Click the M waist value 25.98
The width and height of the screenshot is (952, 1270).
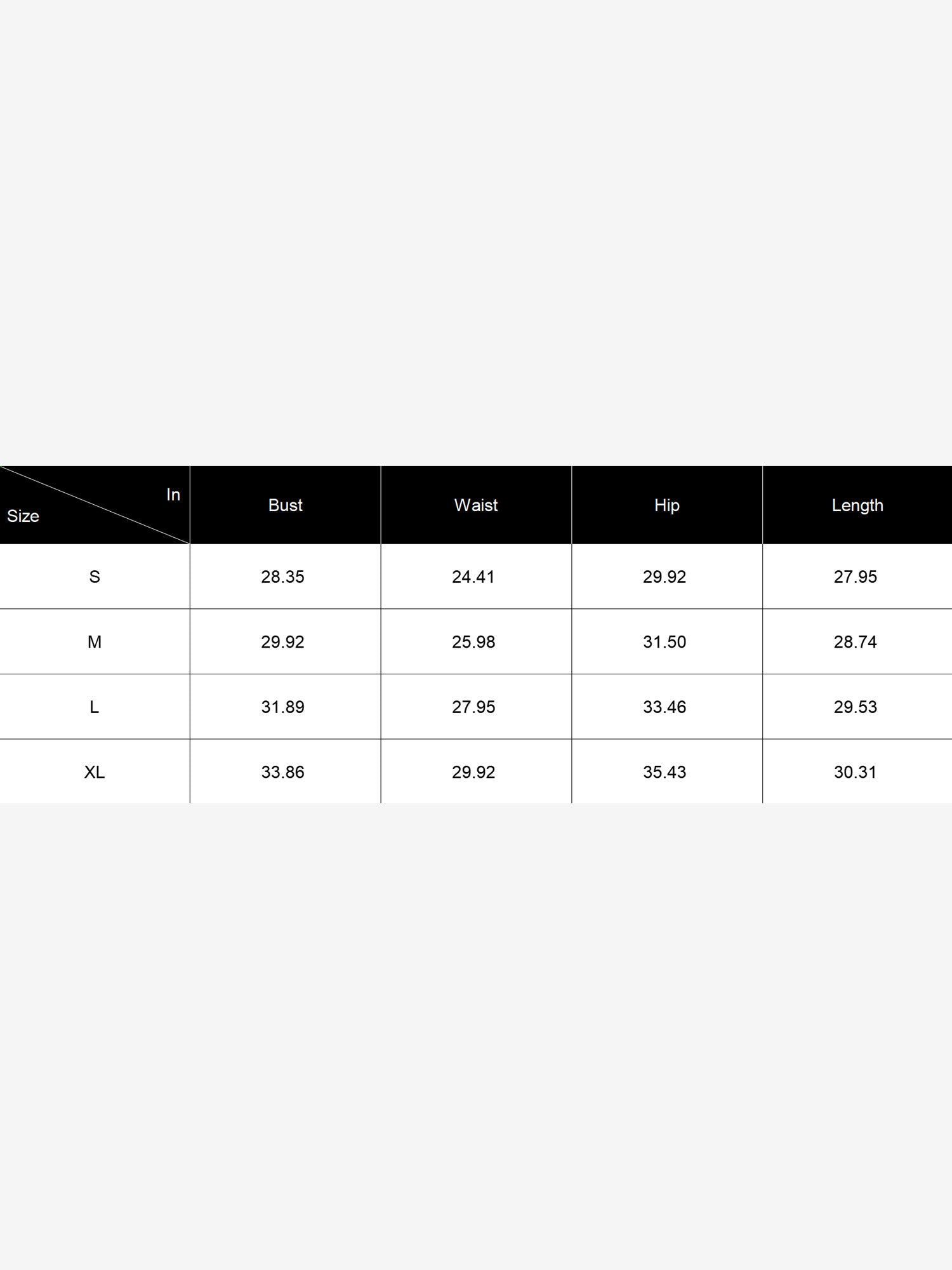tap(473, 642)
